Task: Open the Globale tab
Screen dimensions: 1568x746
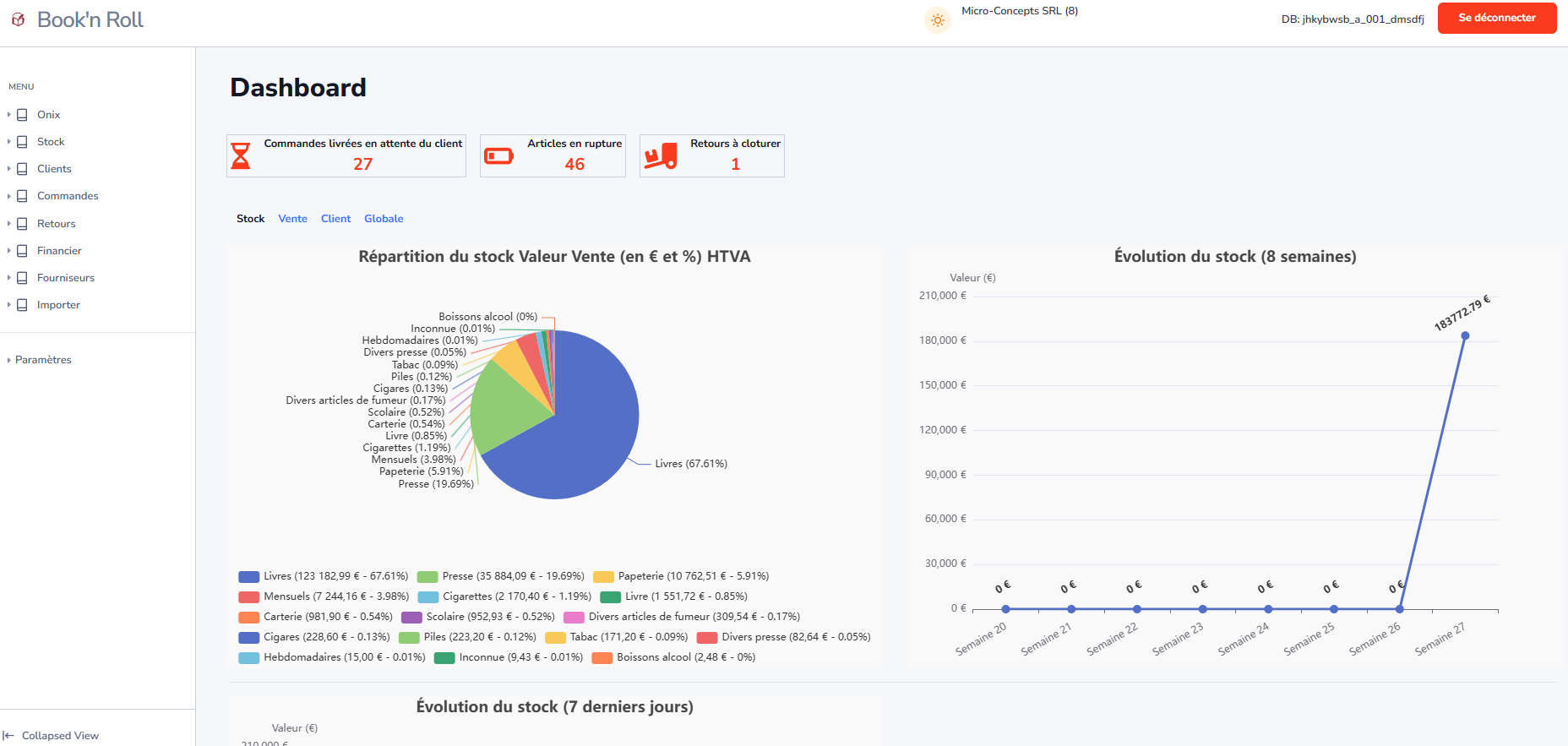Action: (x=384, y=219)
